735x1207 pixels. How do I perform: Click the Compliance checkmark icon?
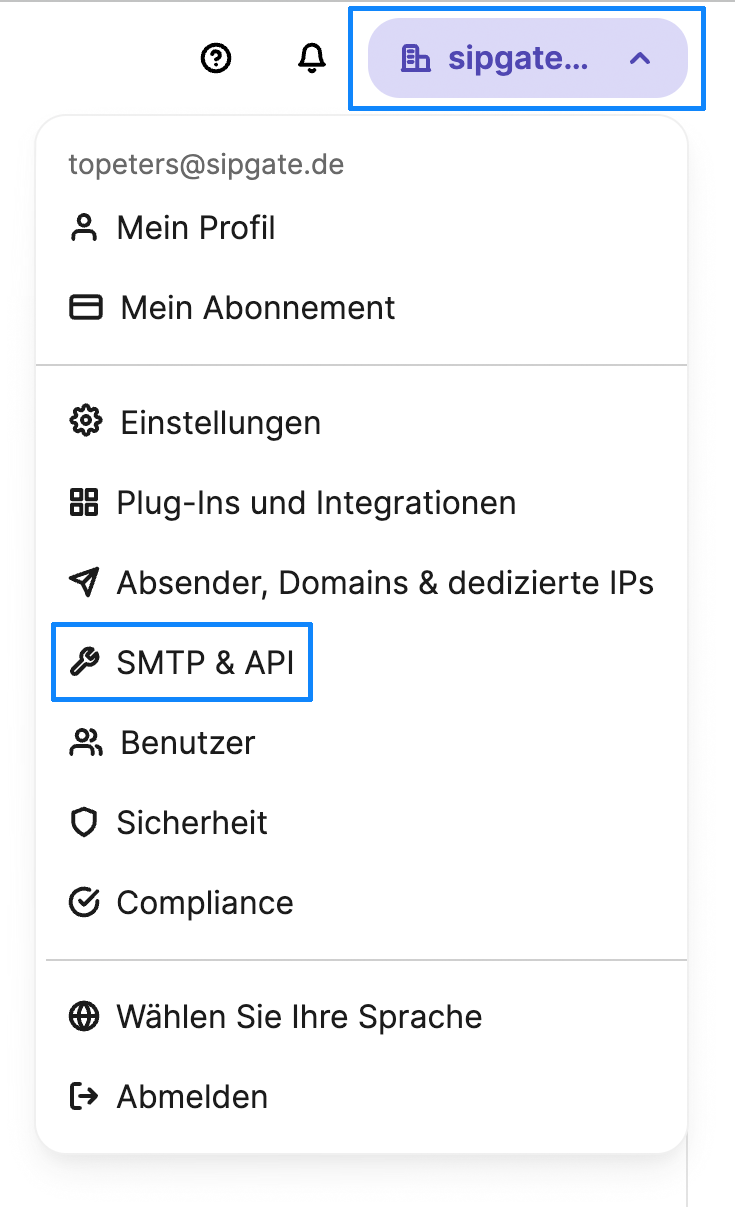[x=87, y=902]
